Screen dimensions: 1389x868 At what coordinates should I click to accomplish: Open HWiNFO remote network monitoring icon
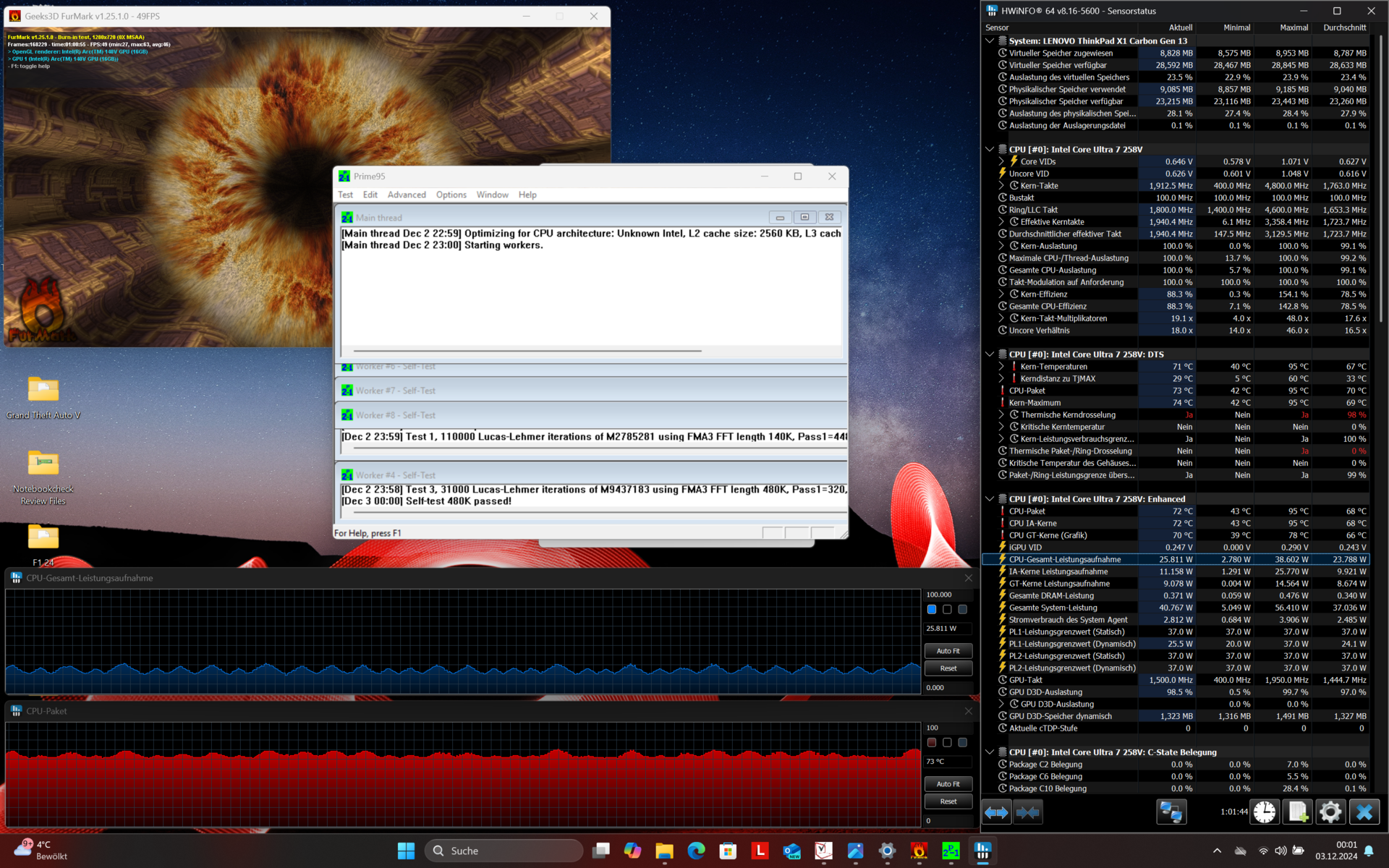click(x=1171, y=812)
